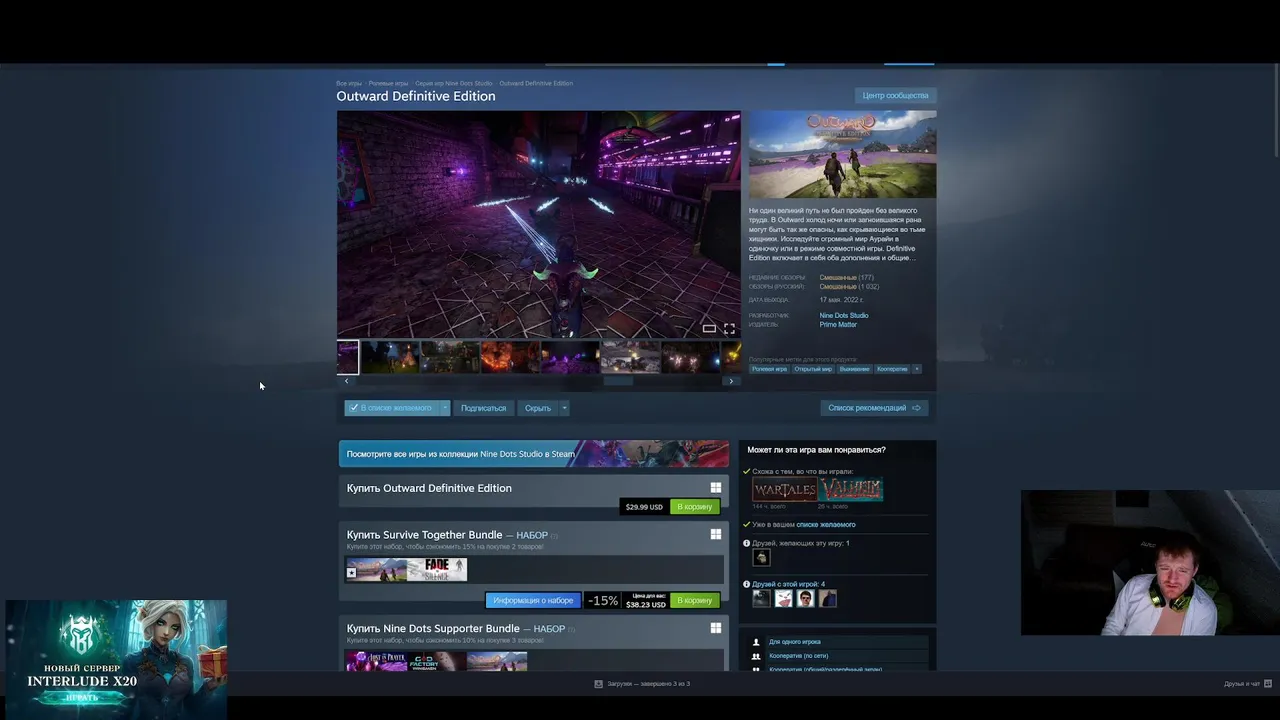Open publisher link Prime Matter

click(x=838, y=325)
